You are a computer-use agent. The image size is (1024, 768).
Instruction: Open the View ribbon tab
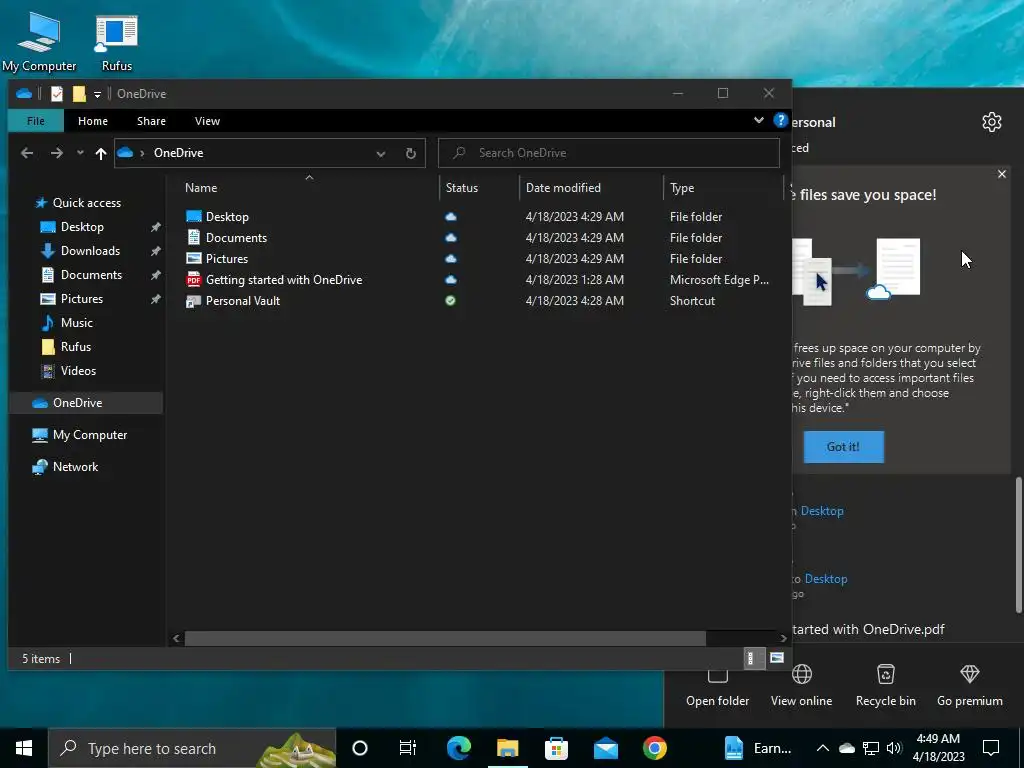[x=207, y=121]
